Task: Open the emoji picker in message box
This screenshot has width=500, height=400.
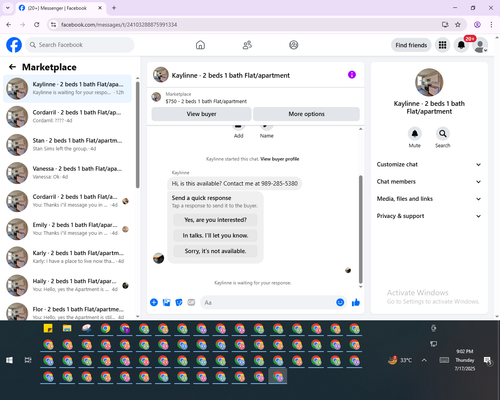Action: 340,302
